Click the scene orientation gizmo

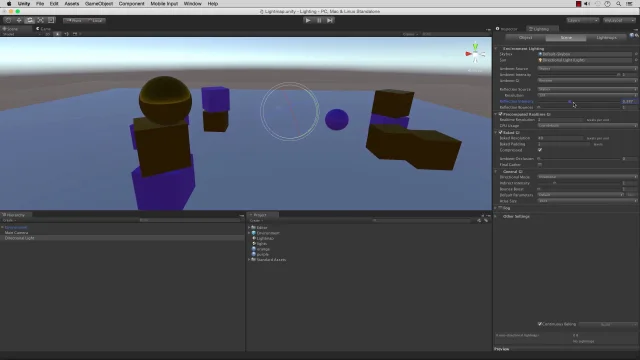click(x=475, y=54)
